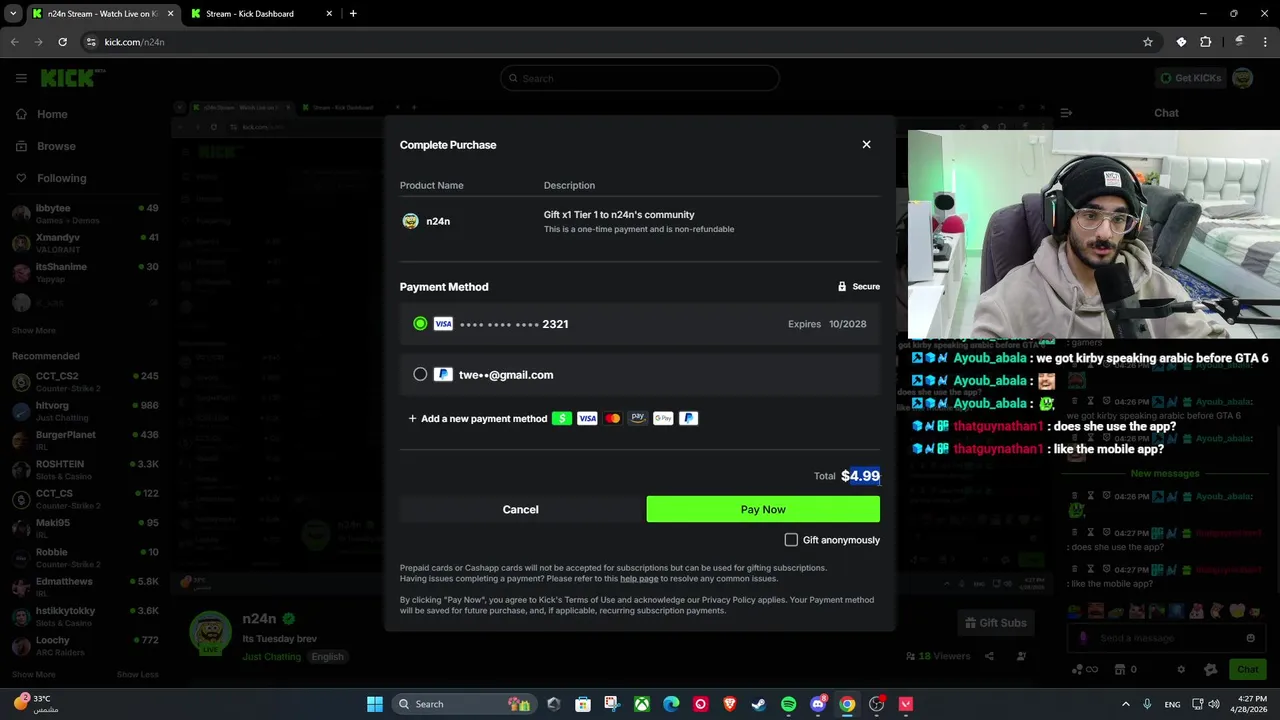Screen dimensions: 1280x720
Task: Click the microphone tray icon
Action: coord(1147,704)
